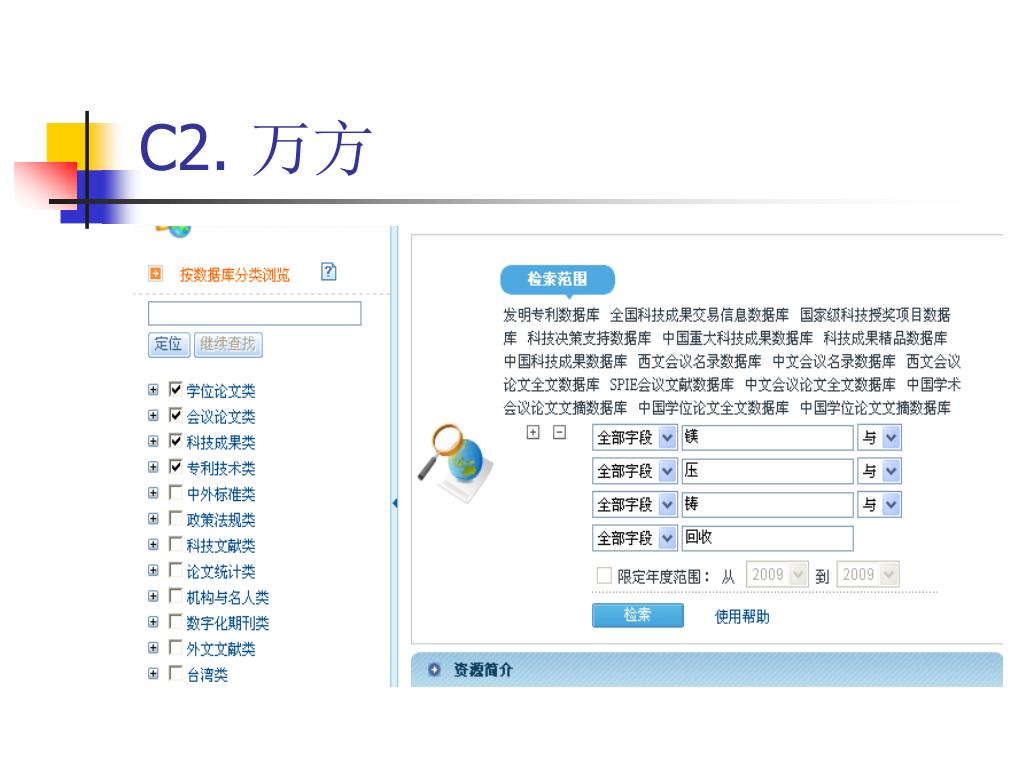Open the 与 operator dropdown after 压
Image resolution: width=1024 pixels, height=768 pixels.
(x=879, y=471)
